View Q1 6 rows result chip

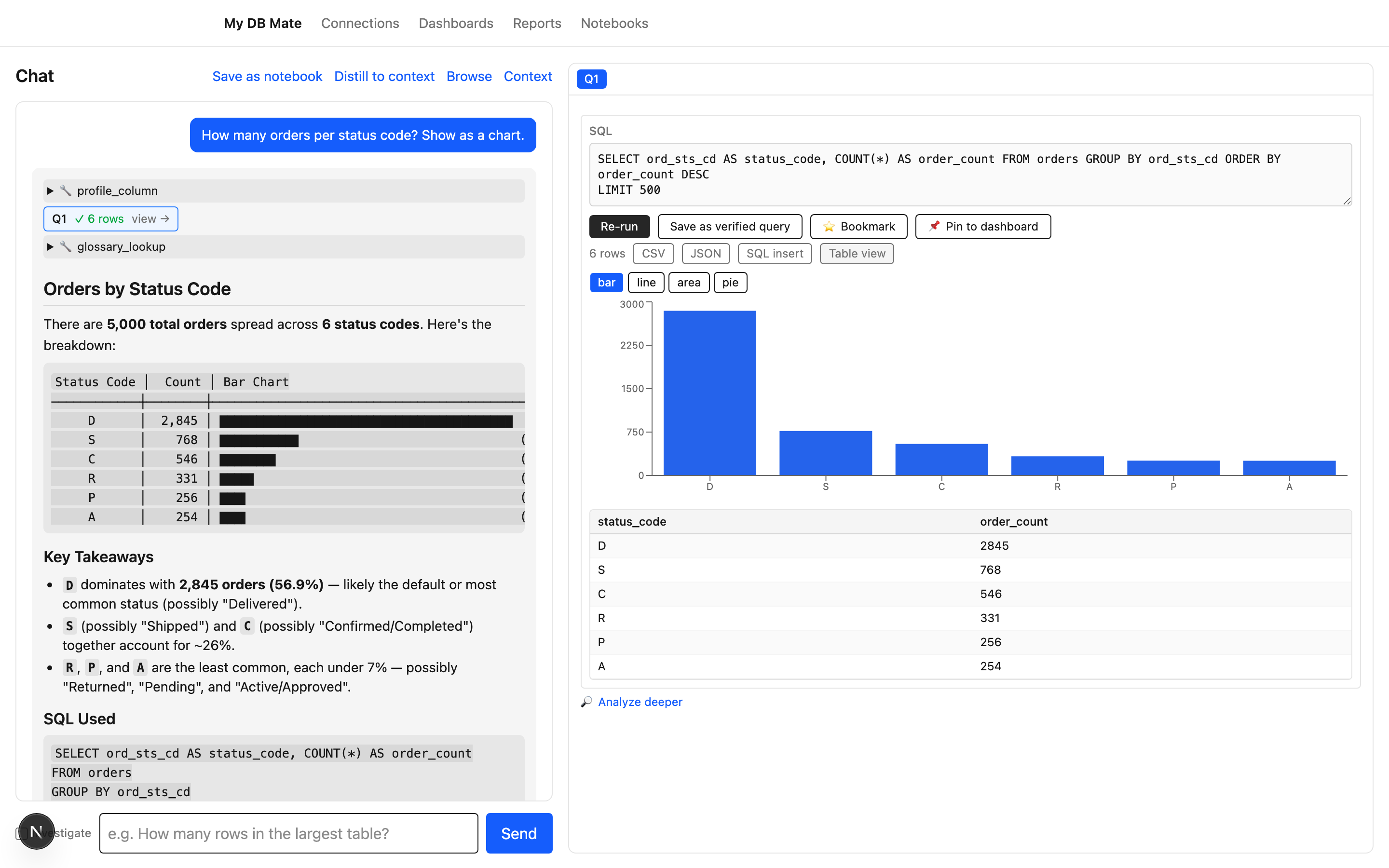111,219
